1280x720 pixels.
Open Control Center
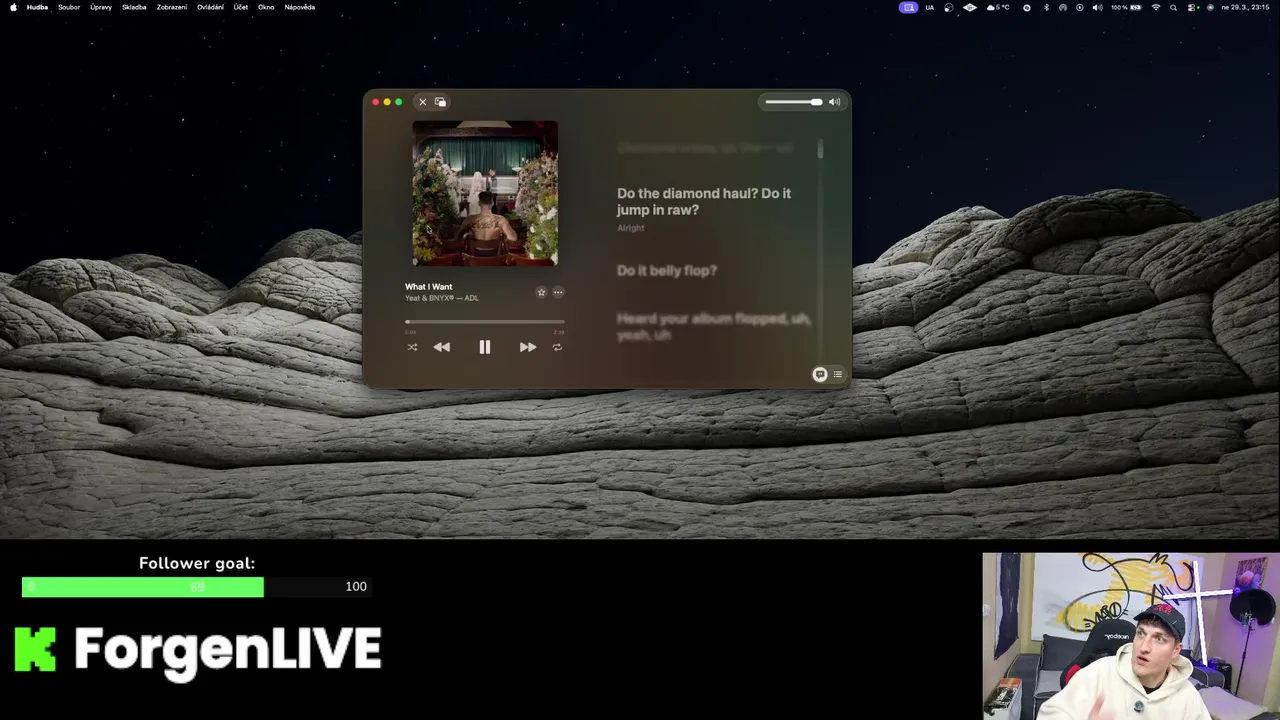[1191, 7]
